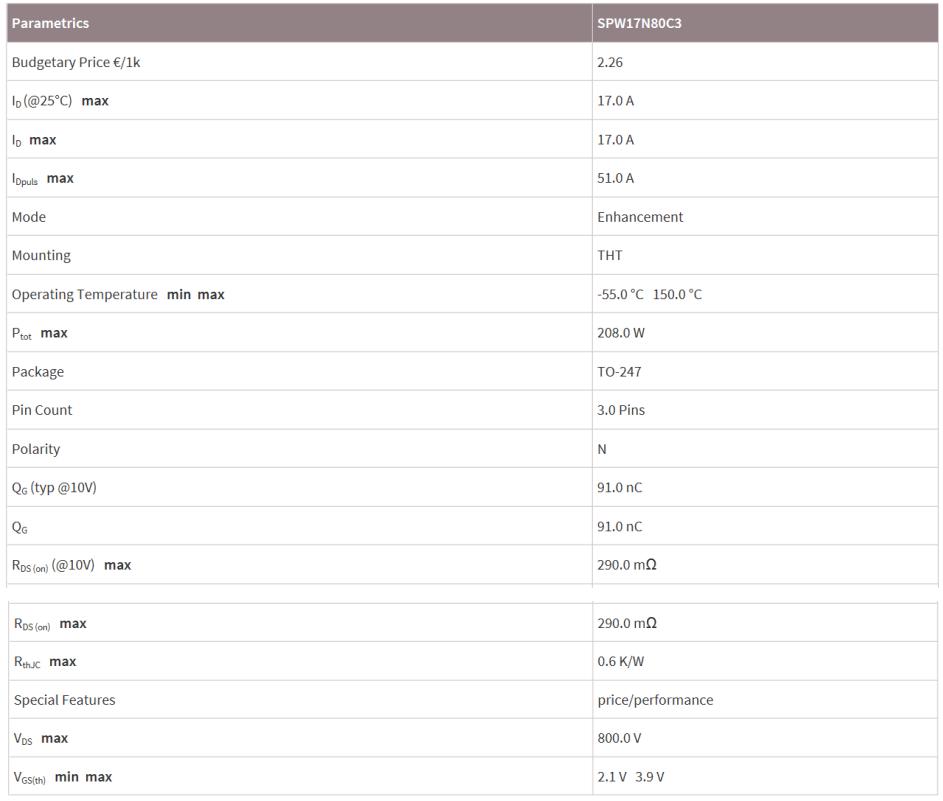Click the Package parameter label
The width and height of the screenshot is (943, 801).
[x=38, y=372]
